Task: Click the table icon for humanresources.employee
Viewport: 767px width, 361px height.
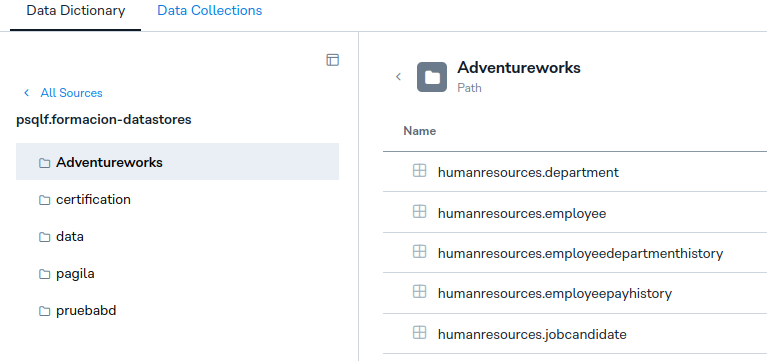Action: point(419,212)
